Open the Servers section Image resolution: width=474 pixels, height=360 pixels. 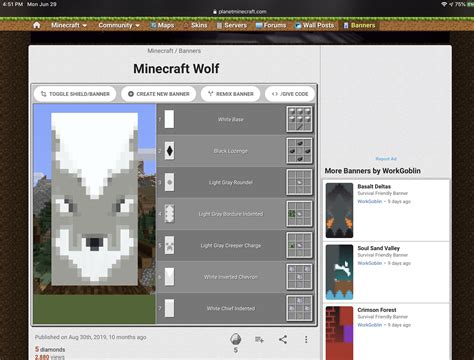click(232, 25)
